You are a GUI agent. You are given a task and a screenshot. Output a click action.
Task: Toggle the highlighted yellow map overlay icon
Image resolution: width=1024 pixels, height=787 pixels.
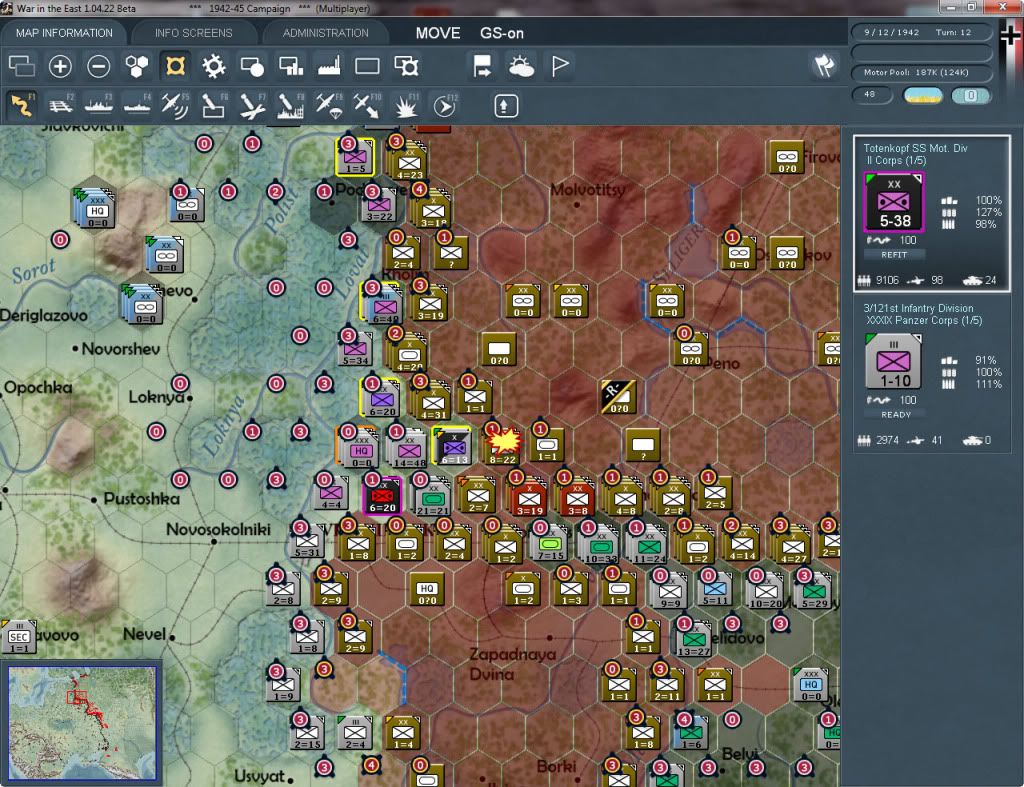click(x=175, y=66)
